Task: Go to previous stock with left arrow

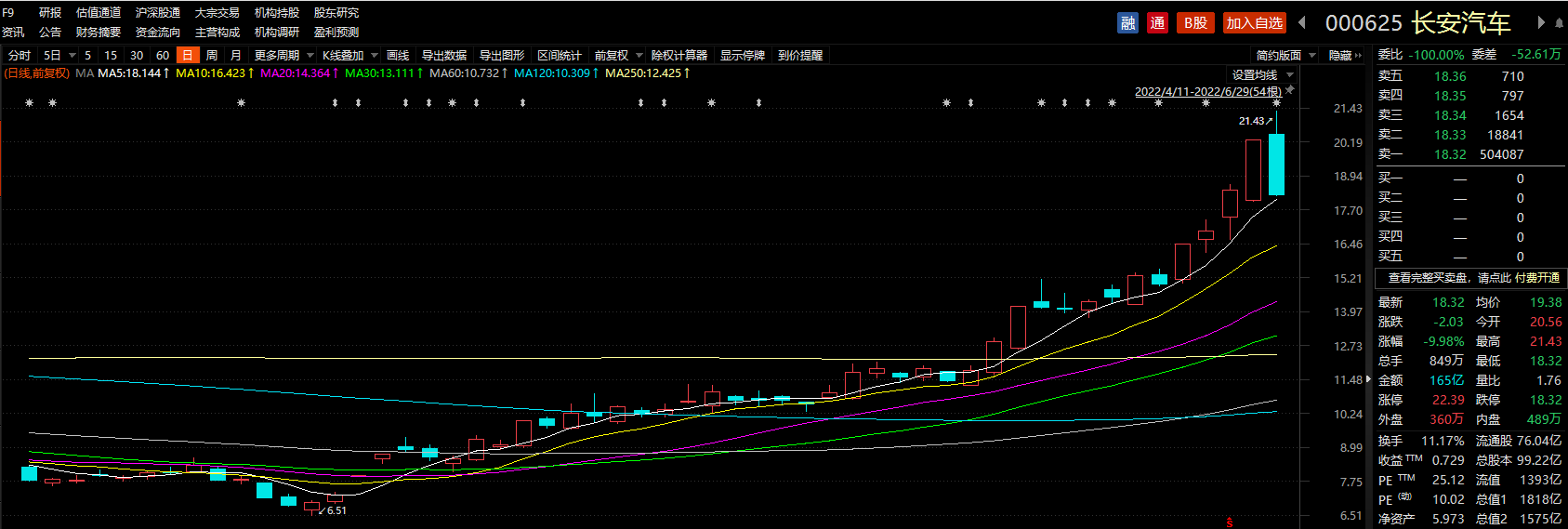Action: pos(1302,23)
